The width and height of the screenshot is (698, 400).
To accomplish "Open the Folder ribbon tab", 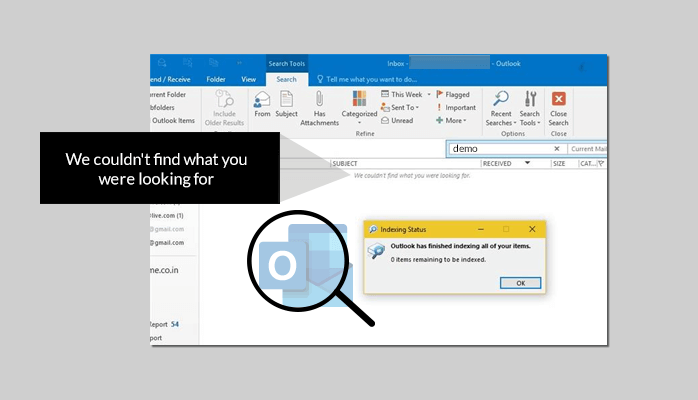I will (x=215, y=79).
